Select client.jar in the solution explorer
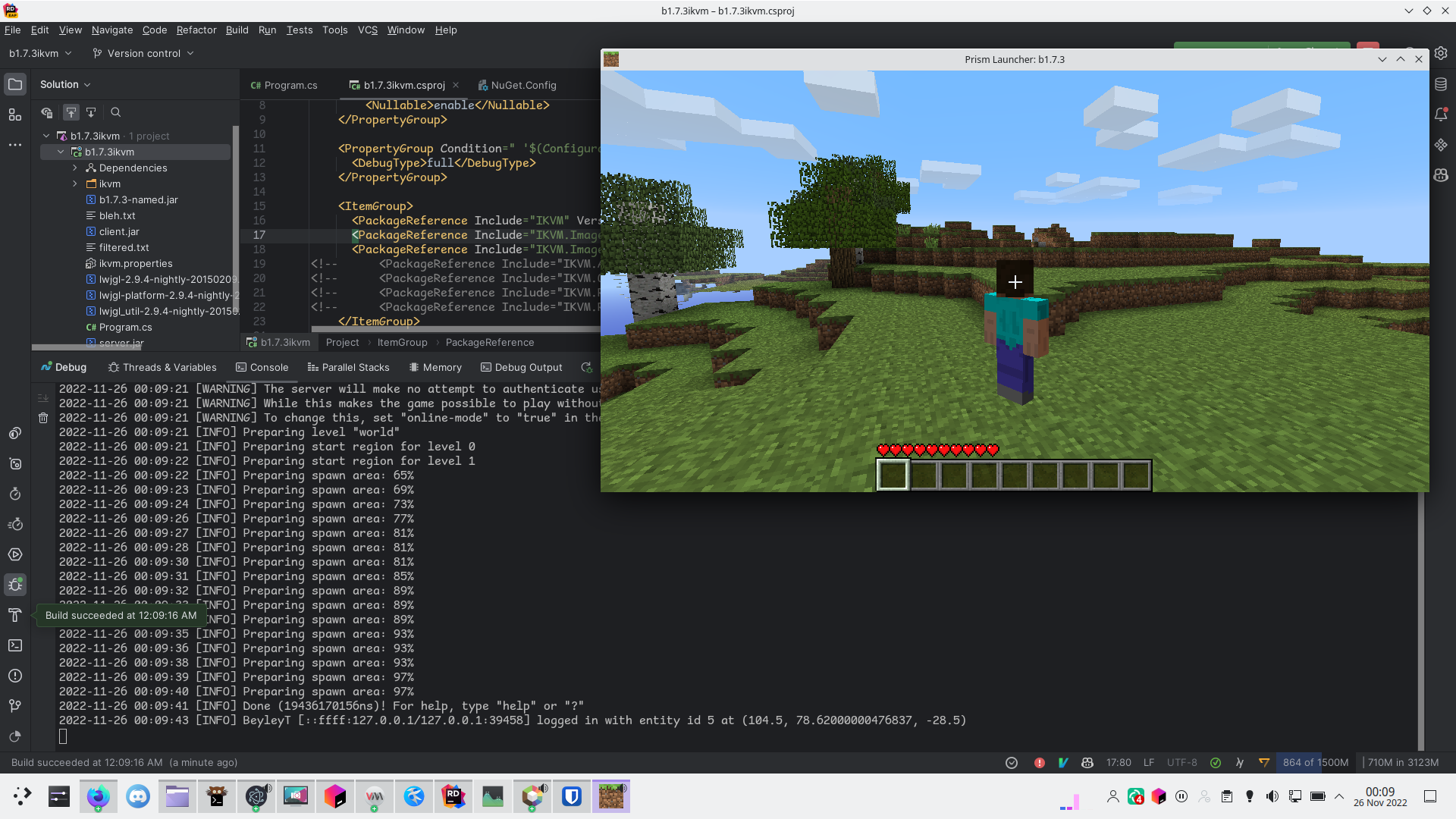 coord(120,231)
